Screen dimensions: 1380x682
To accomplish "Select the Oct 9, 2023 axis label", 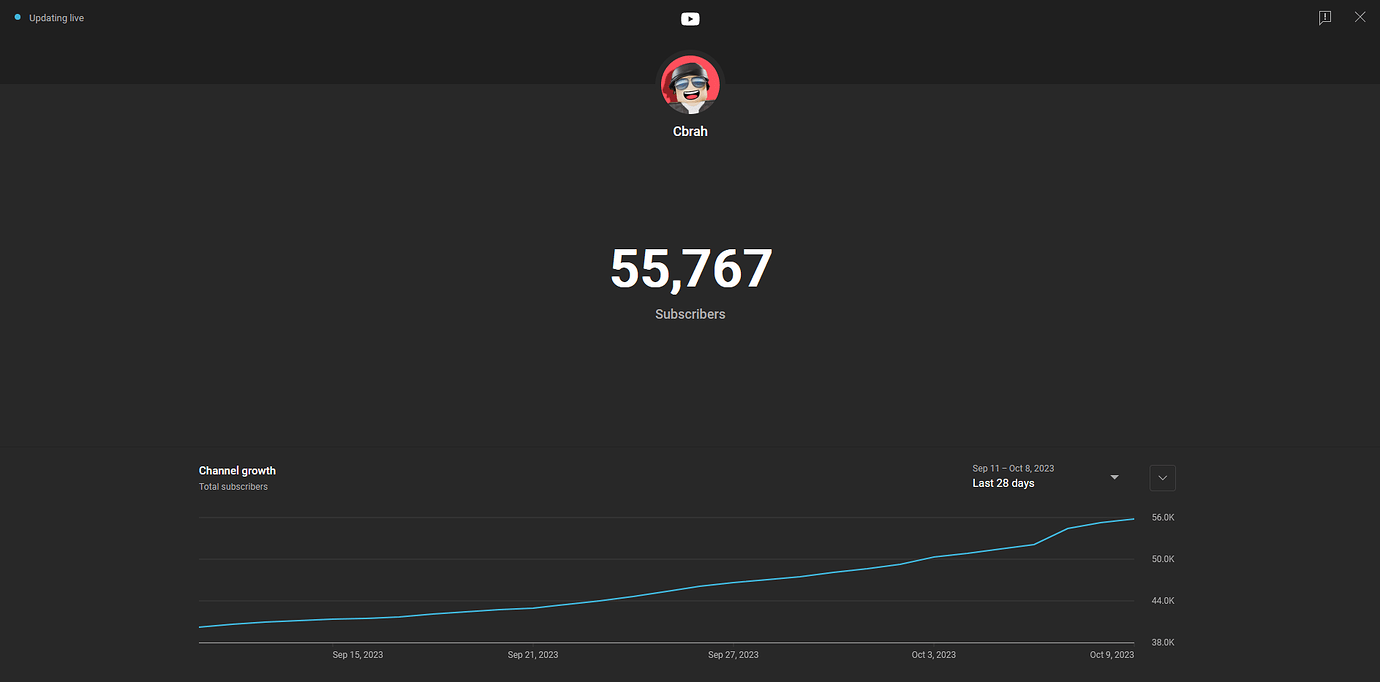I will coord(1112,654).
